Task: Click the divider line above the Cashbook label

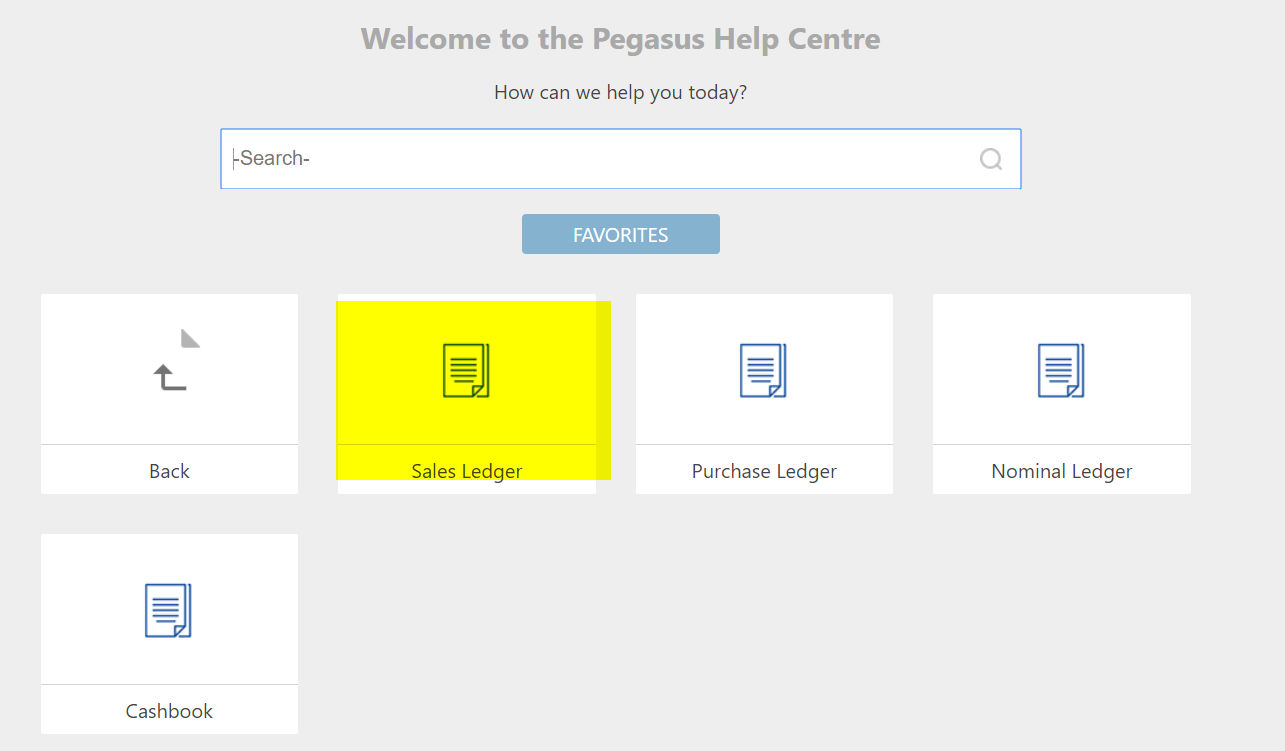Action: pyautogui.click(x=169, y=684)
